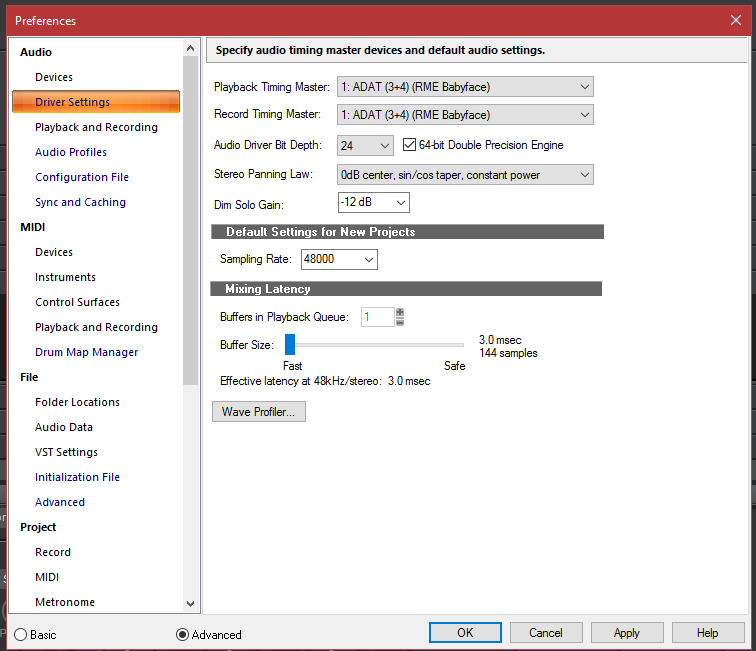Click the Buffers in Playback Queue spinner
The image size is (756, 651).
[400, 317]
